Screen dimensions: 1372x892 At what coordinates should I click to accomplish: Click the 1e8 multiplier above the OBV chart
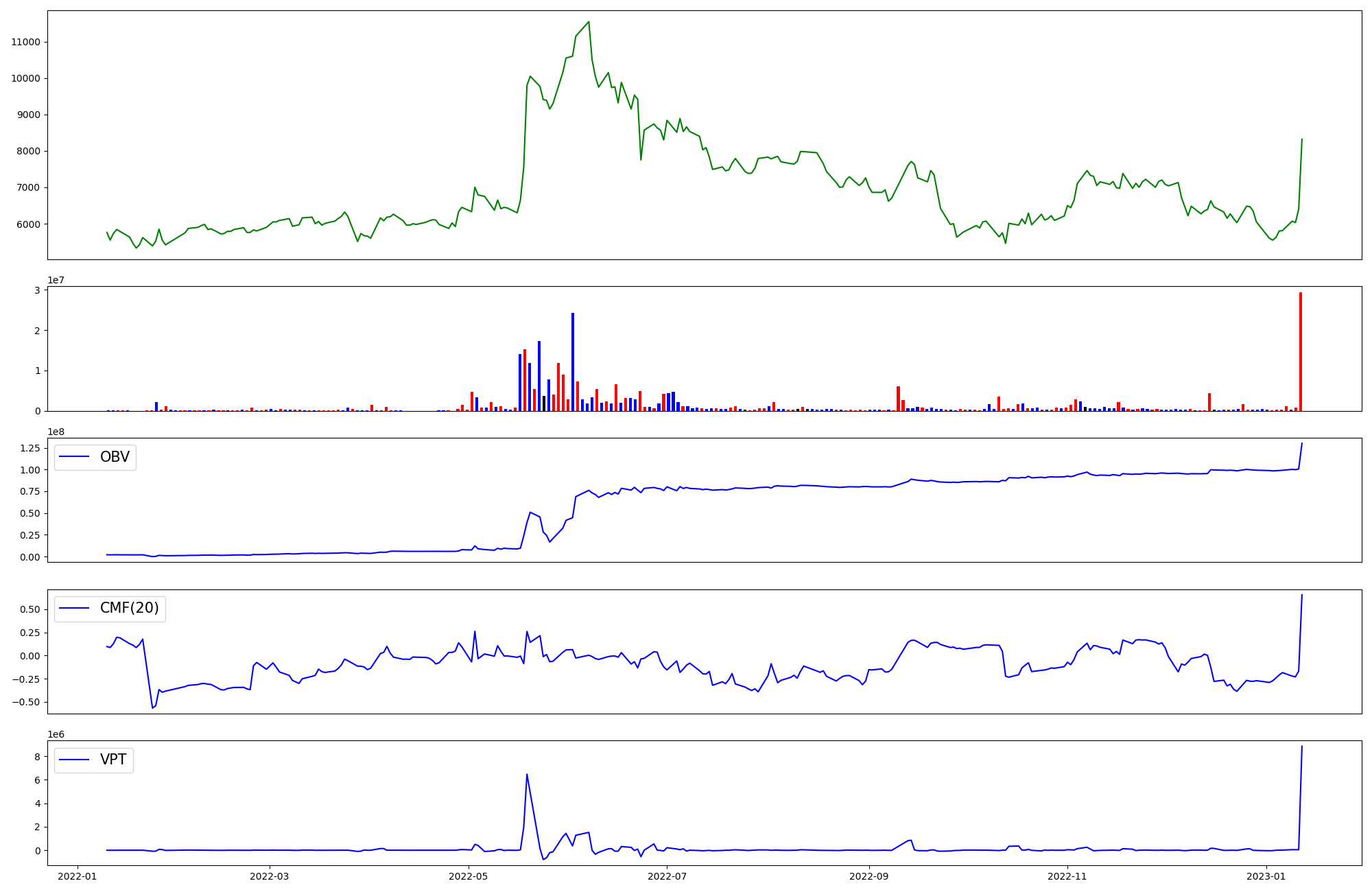(56, 432)
